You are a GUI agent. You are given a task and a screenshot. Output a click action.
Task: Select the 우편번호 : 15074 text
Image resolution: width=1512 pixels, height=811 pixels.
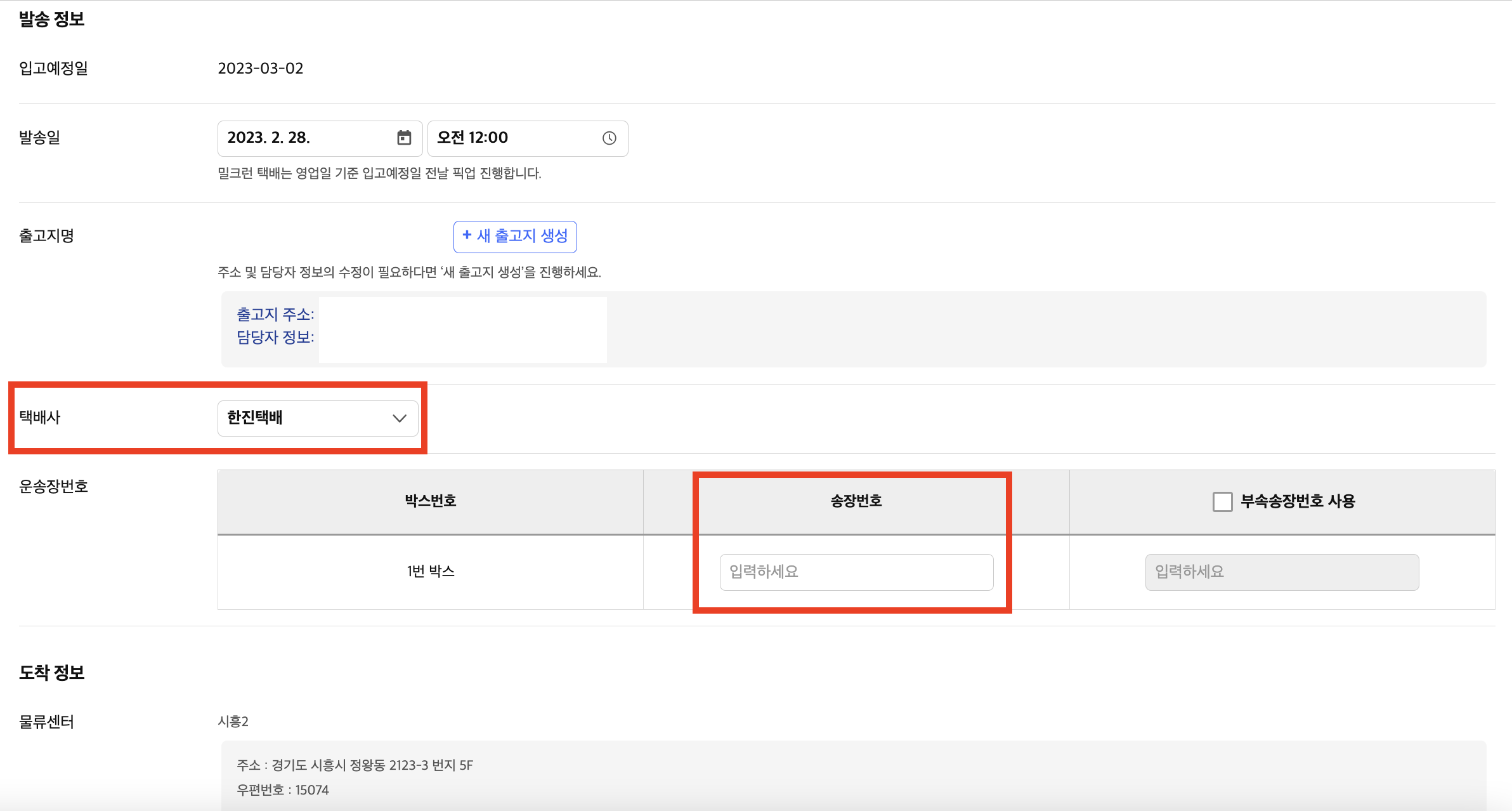pos(283,790)
